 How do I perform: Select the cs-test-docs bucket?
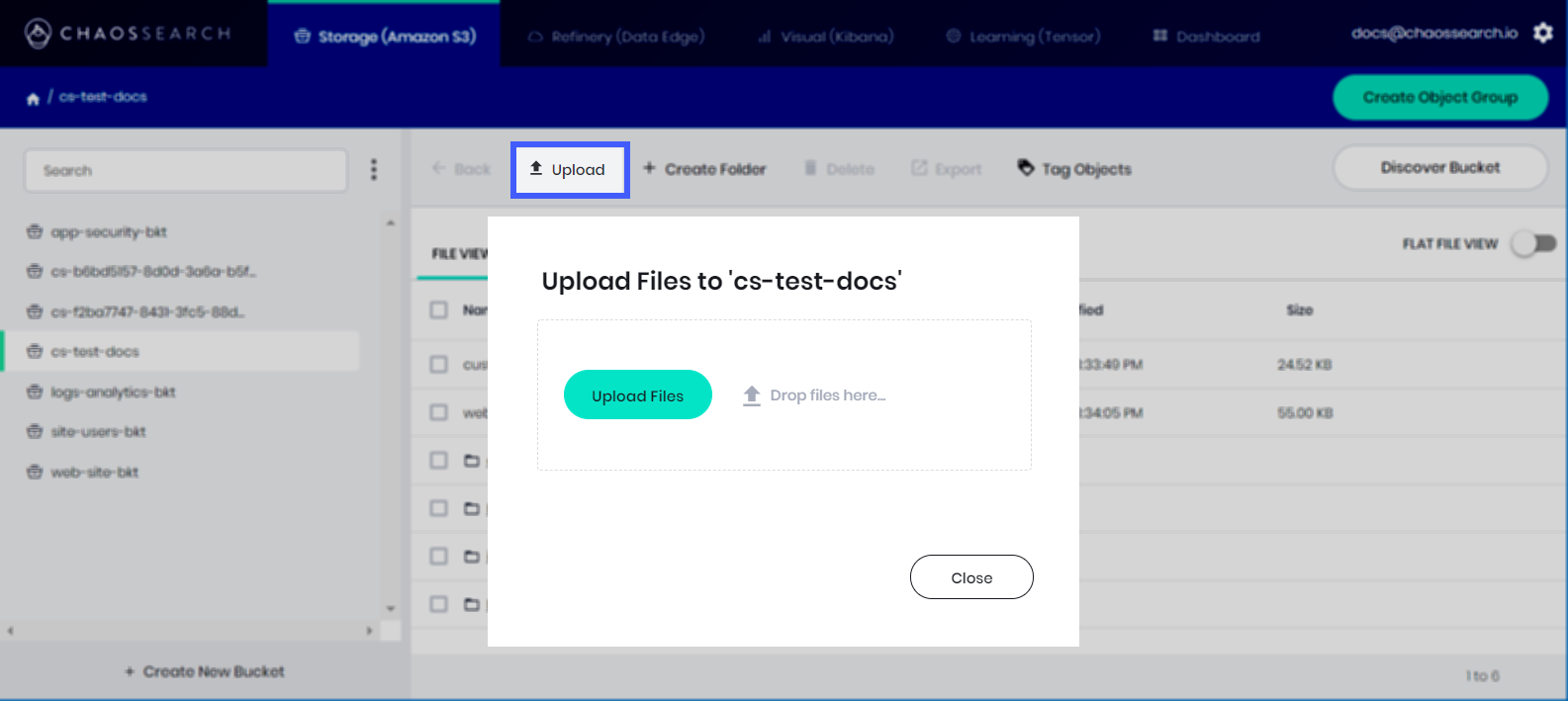point(182,352)
